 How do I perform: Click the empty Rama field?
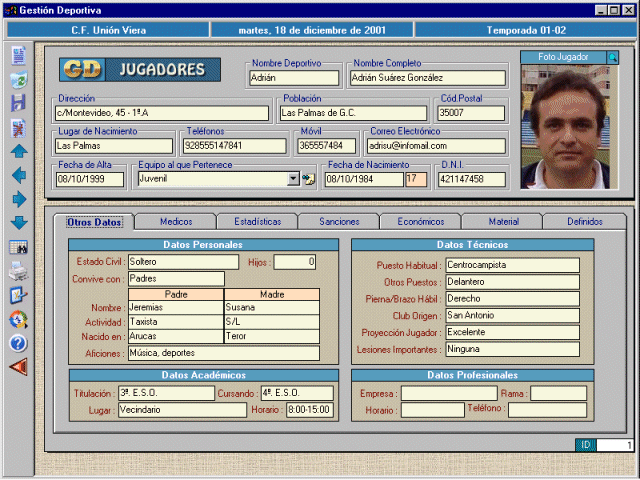[x=558, y=393]
